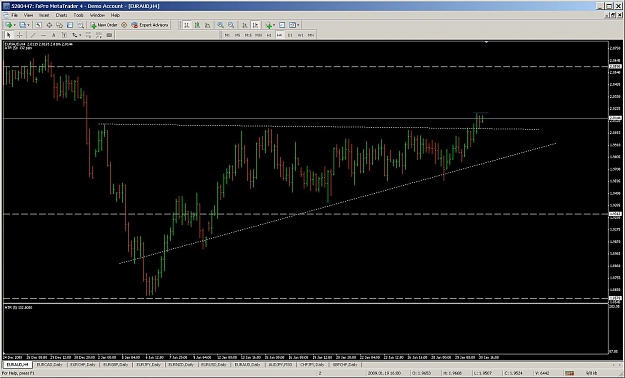Open the Charts menu

61,15
